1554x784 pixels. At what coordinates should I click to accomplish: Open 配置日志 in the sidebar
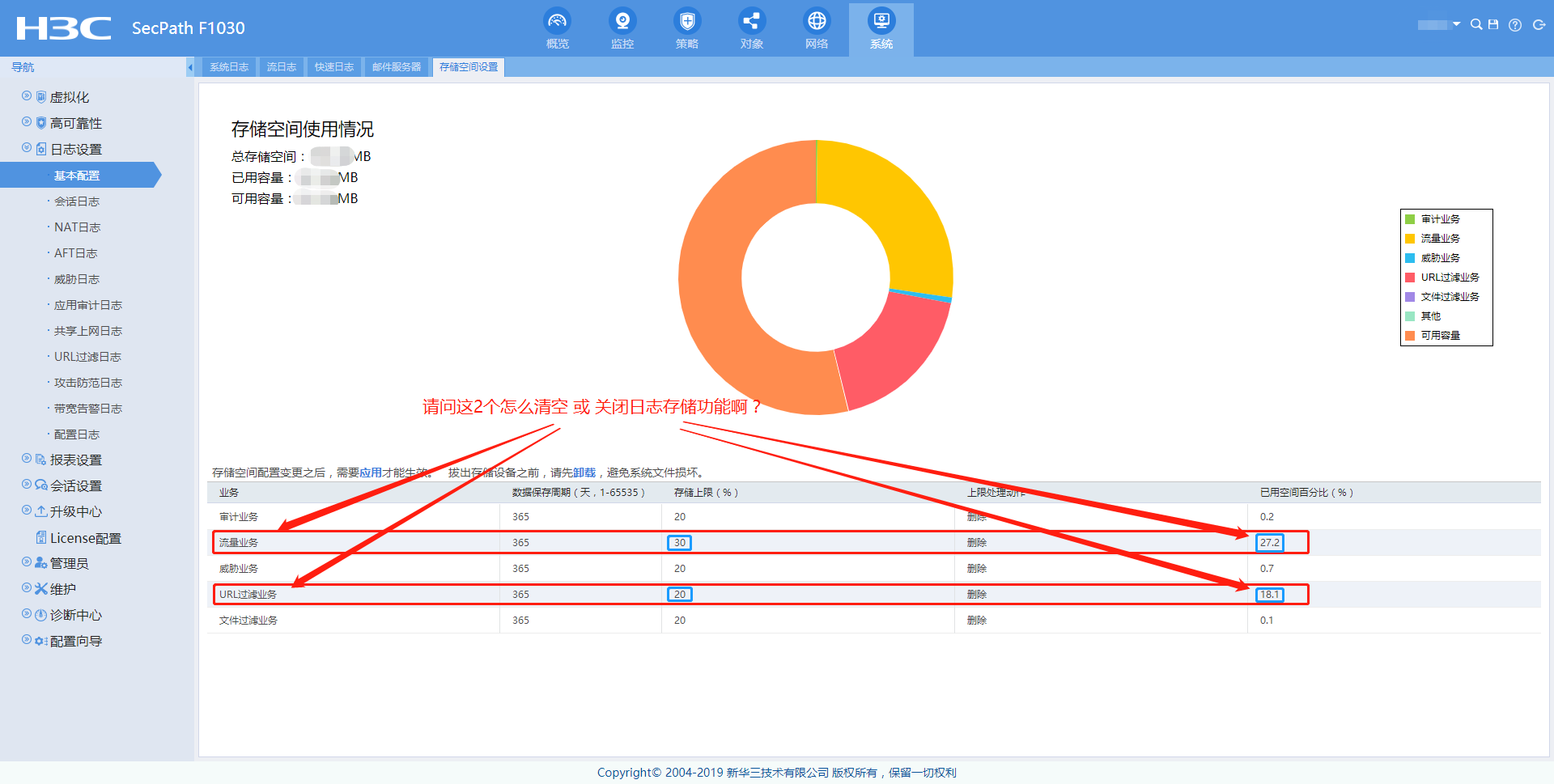tap(77, 434)
